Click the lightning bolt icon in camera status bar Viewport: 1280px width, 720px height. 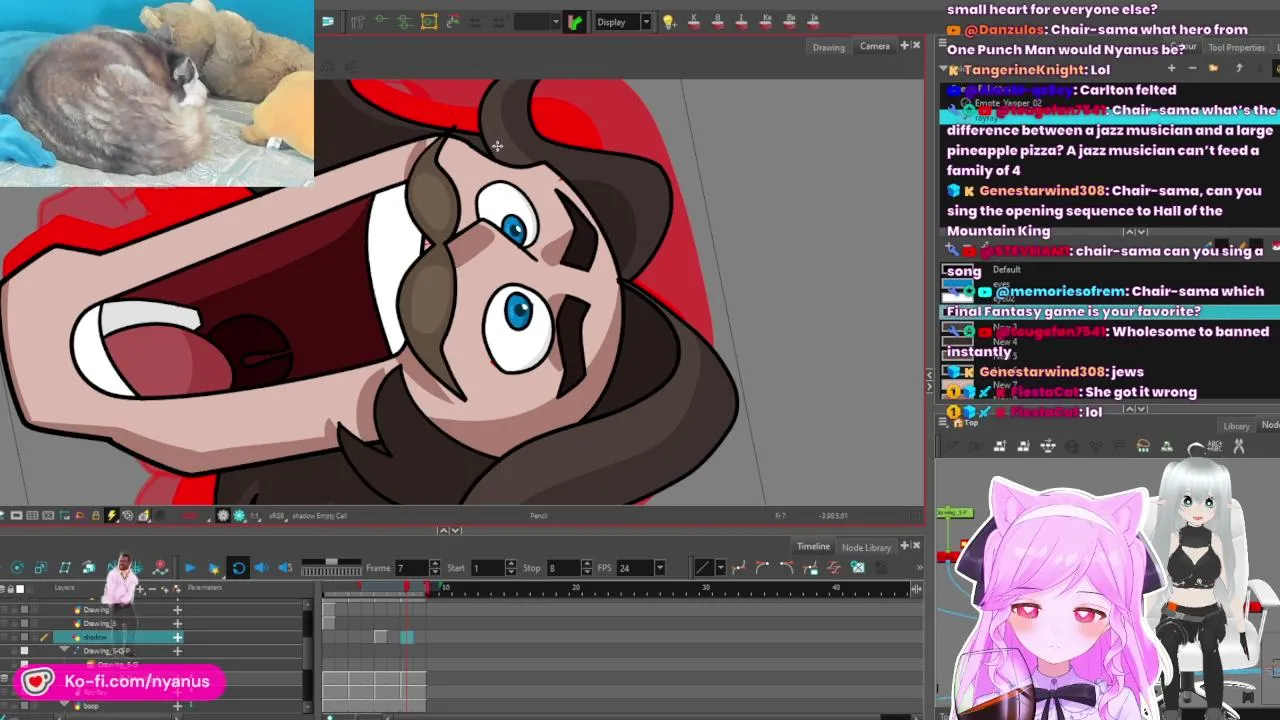tap(112, 516)
